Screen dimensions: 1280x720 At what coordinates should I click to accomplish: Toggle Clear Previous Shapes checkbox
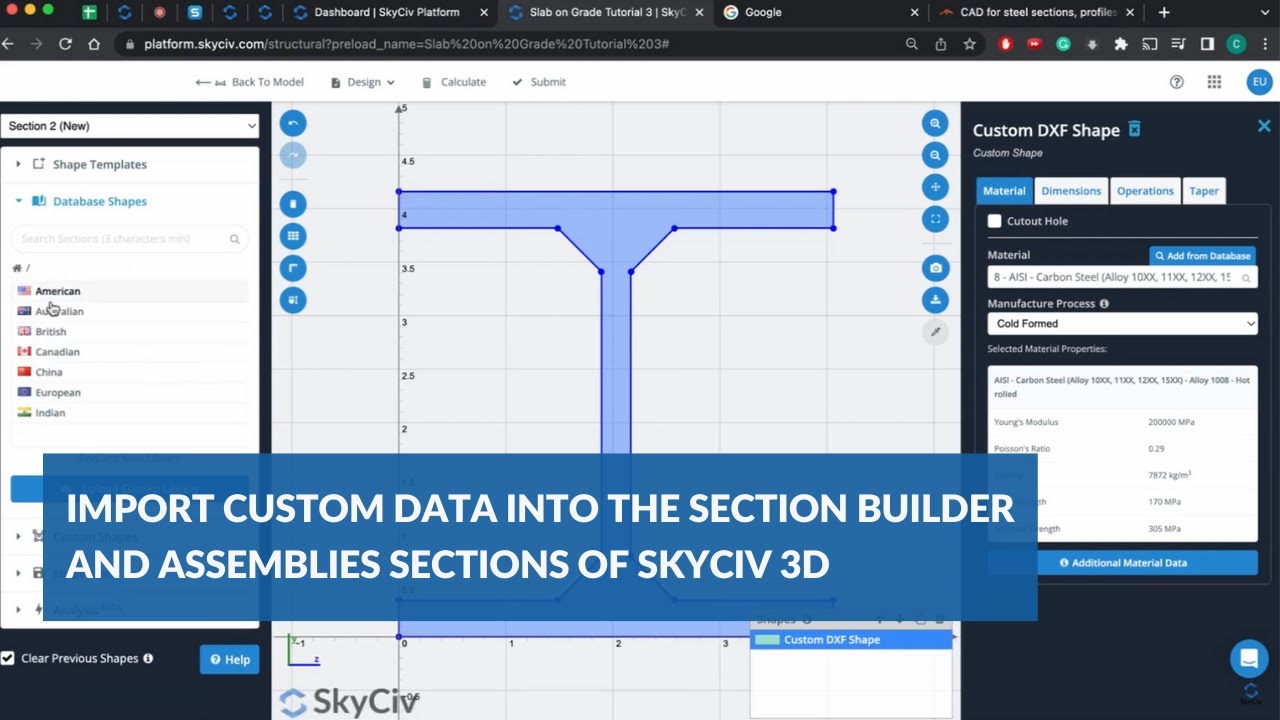(x=8, y=658)
